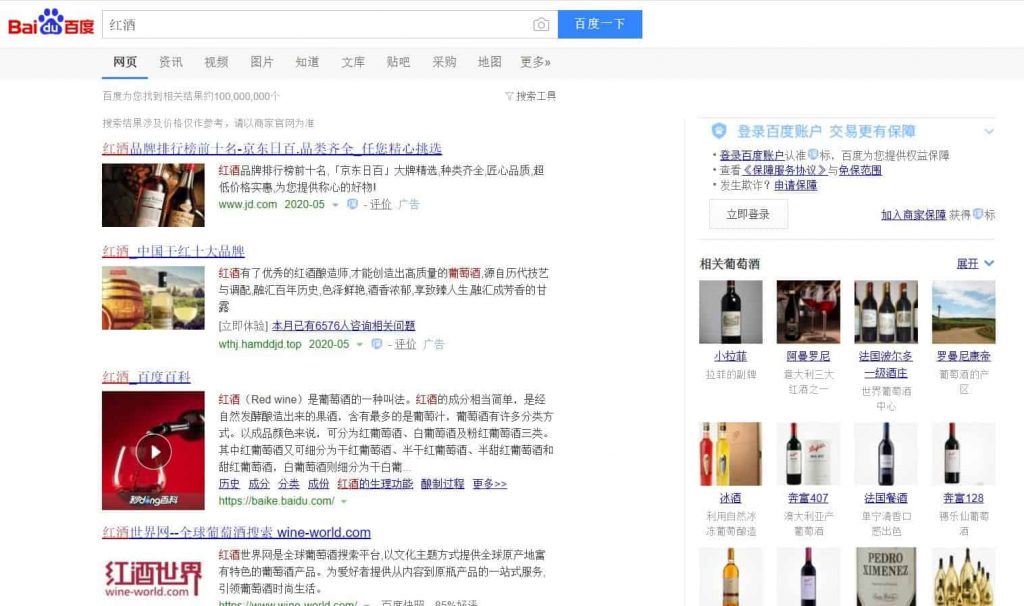Click the guarantee badge icon in wthj.hamddjd.top result
This screenshot has height=606, width=1024.
(377, 343)
